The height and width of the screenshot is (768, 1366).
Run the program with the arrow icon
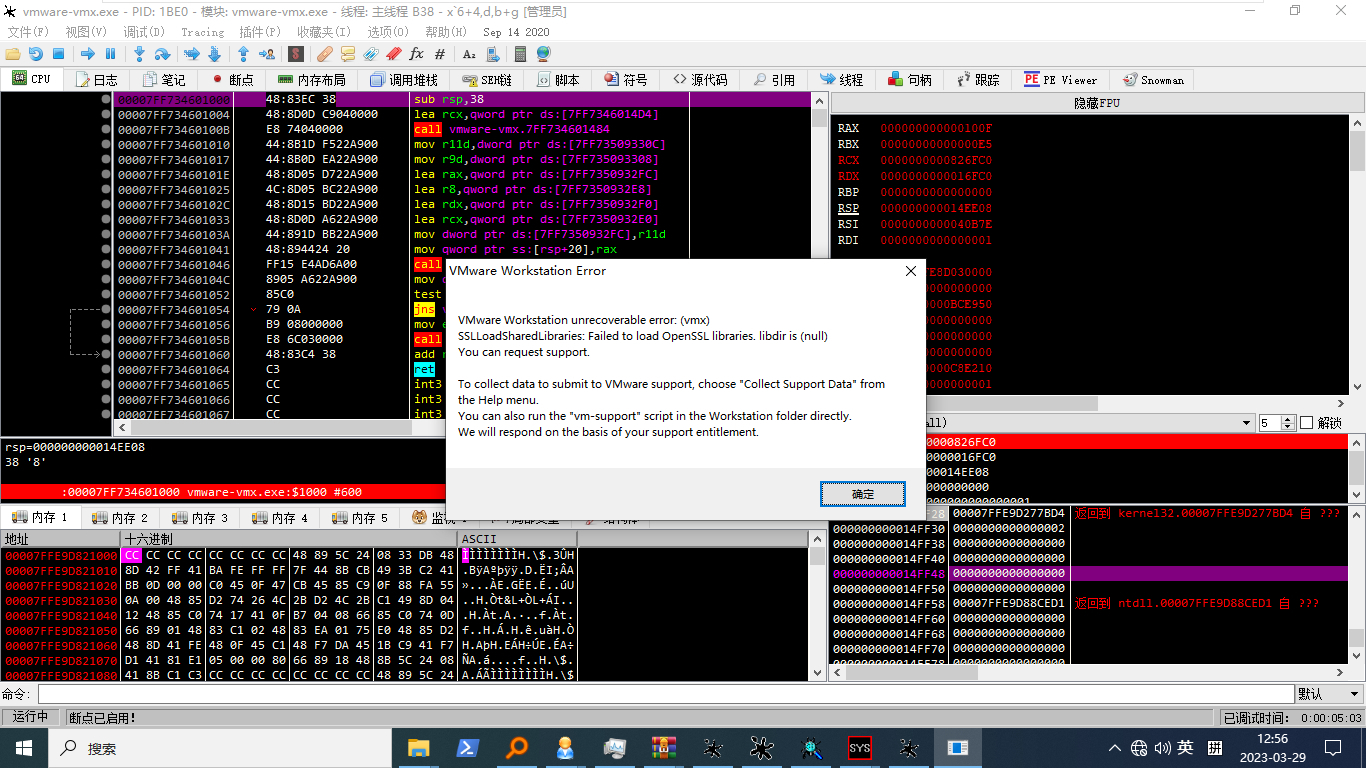[87, 54]
